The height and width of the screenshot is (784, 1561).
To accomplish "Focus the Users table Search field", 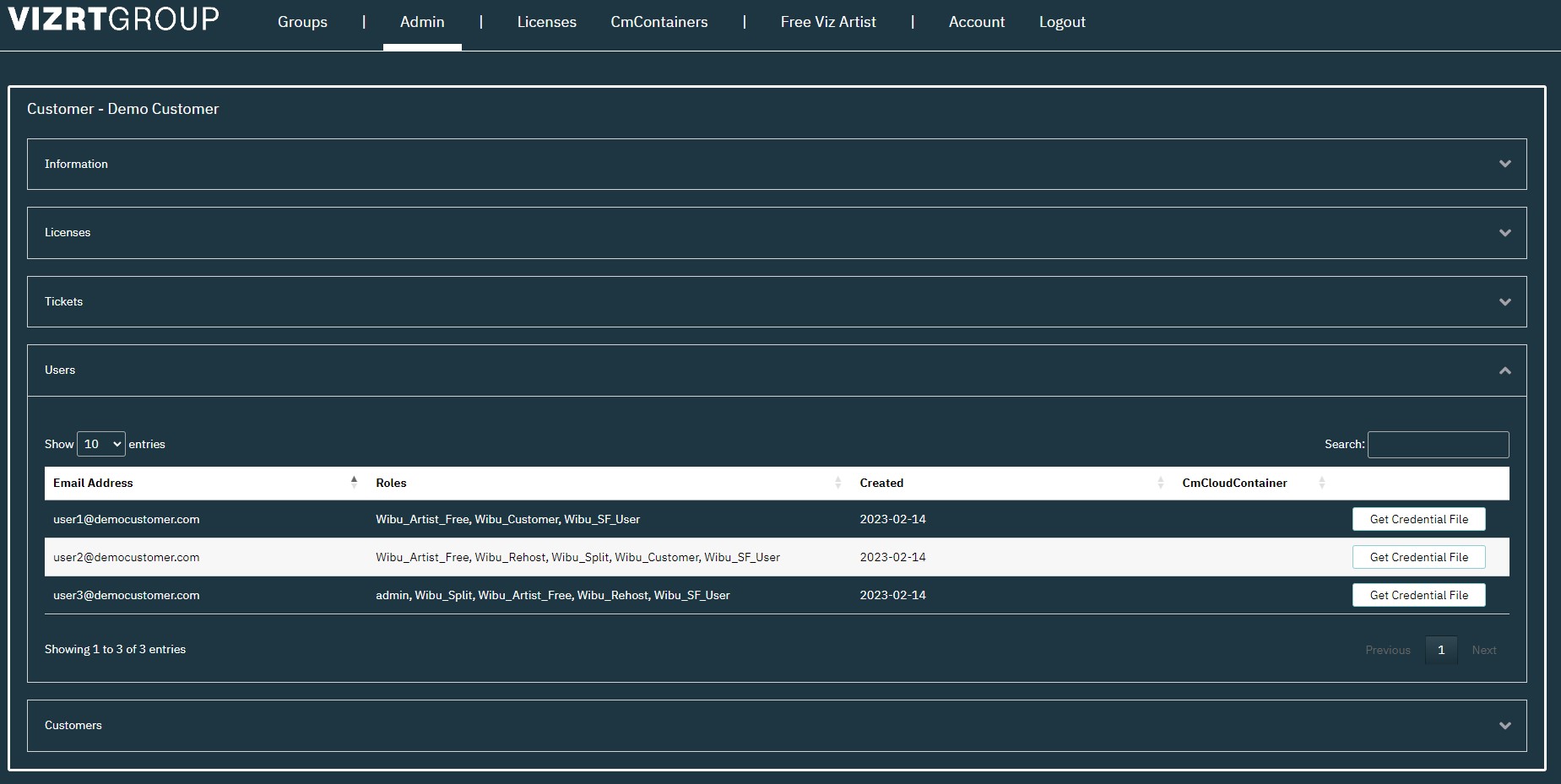I will [1438, 445].
